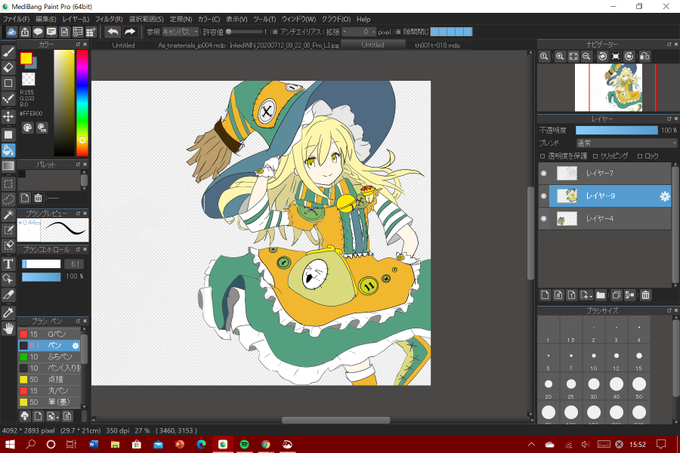The width and height of the screenshot is (680, 453).
Task: Open the 拡張 pixel value dropdown
Action: coord(359,32)
